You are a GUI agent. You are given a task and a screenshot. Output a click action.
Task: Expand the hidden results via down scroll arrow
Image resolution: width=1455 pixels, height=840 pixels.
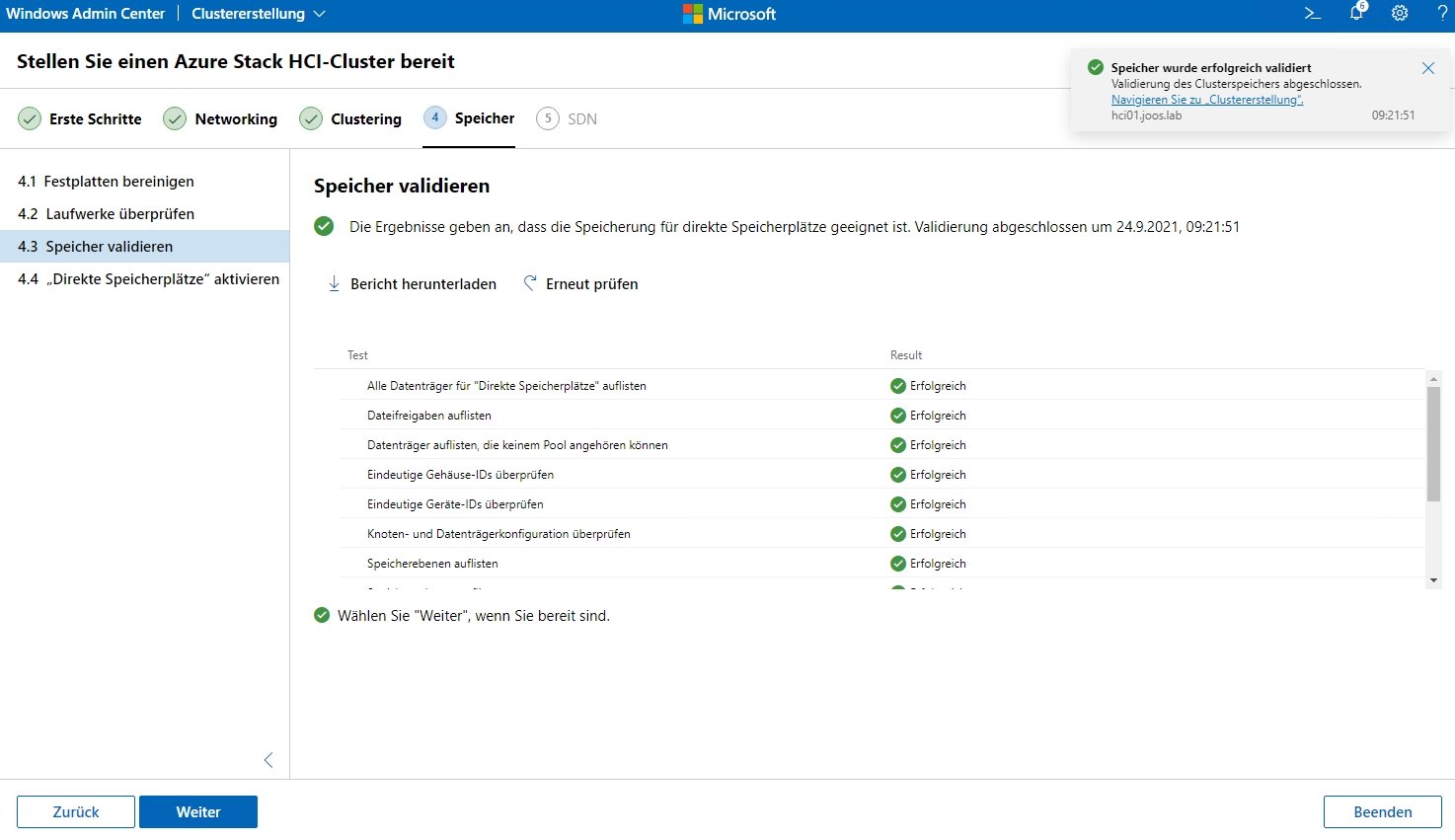(x=1433, y=580)
